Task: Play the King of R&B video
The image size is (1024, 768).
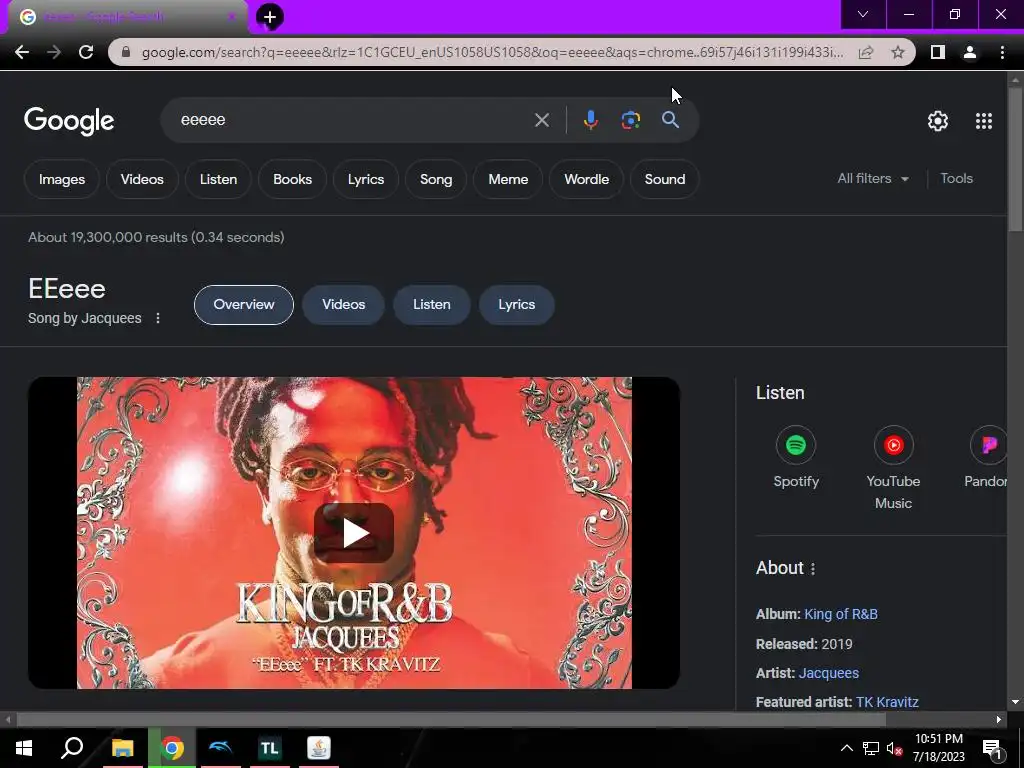Action: [354, 533]
